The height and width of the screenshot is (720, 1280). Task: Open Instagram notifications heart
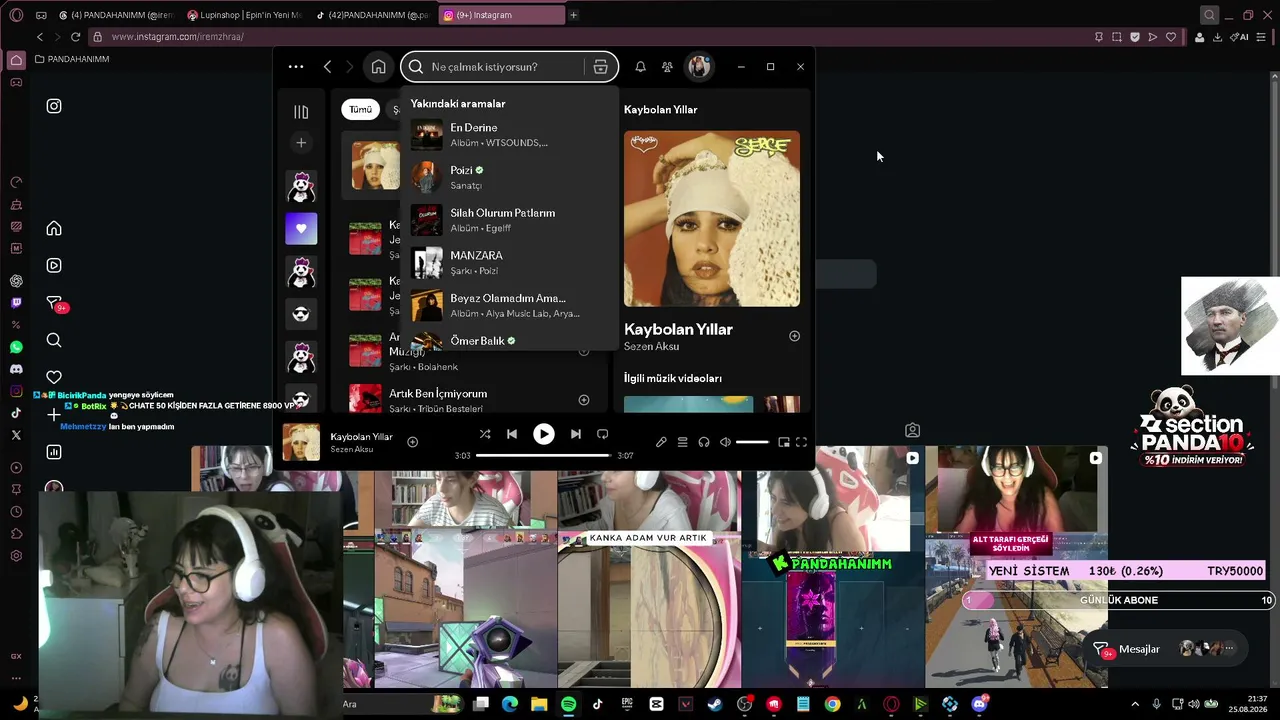click(54, 377)
